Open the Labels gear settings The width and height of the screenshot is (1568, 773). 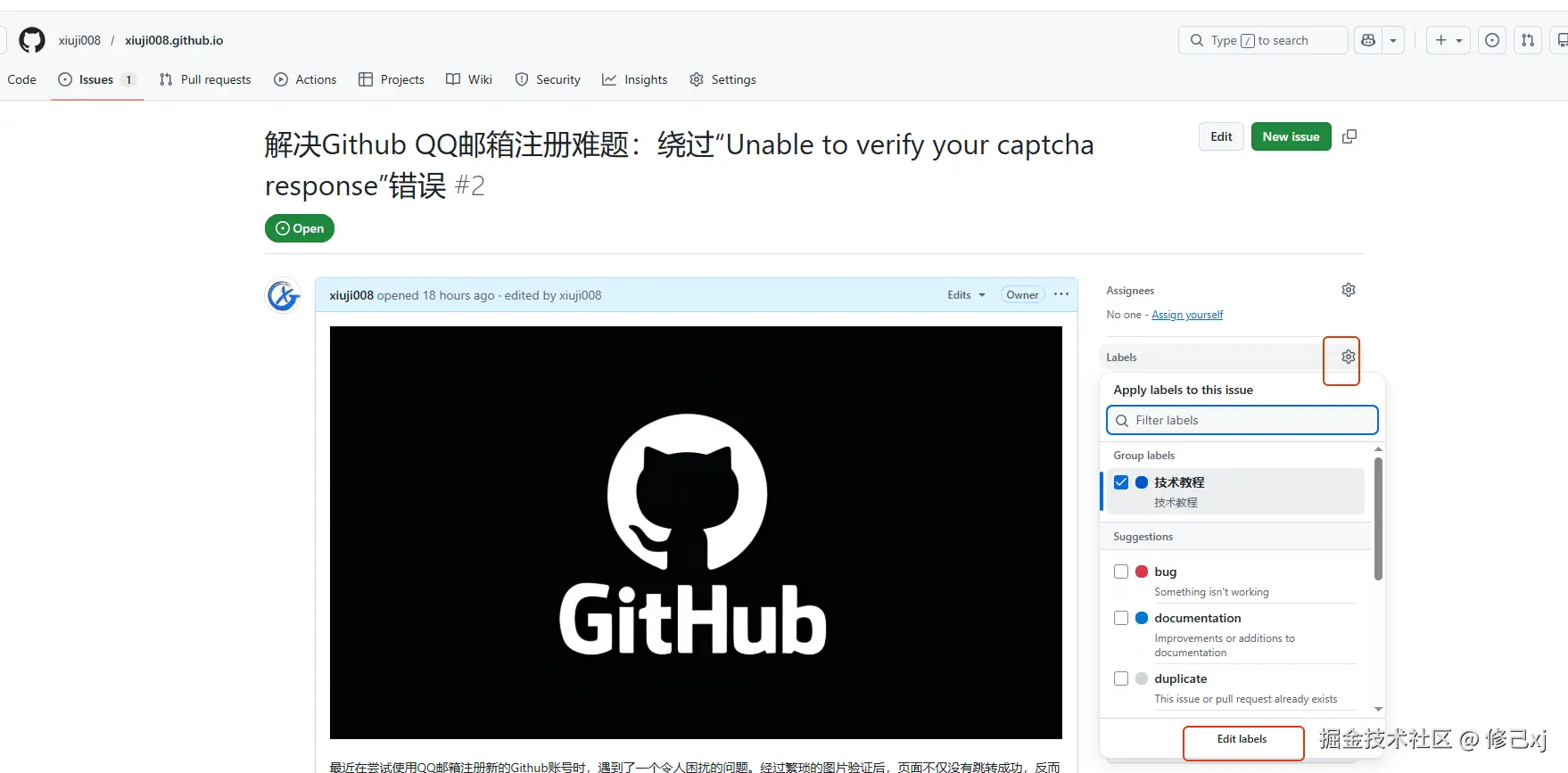click(1349, 357)
